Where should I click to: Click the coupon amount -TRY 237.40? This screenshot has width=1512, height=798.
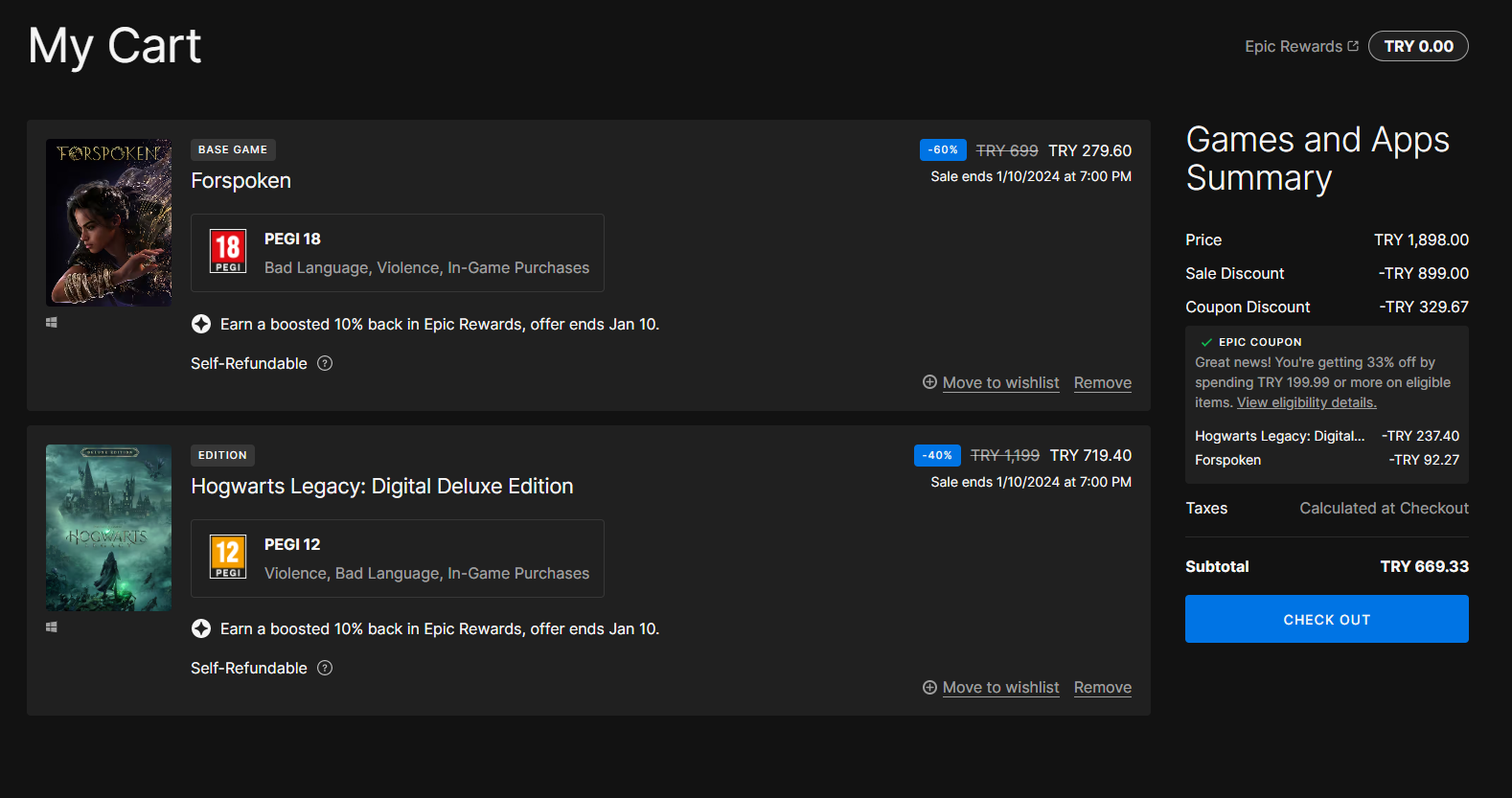[1420, 436]
